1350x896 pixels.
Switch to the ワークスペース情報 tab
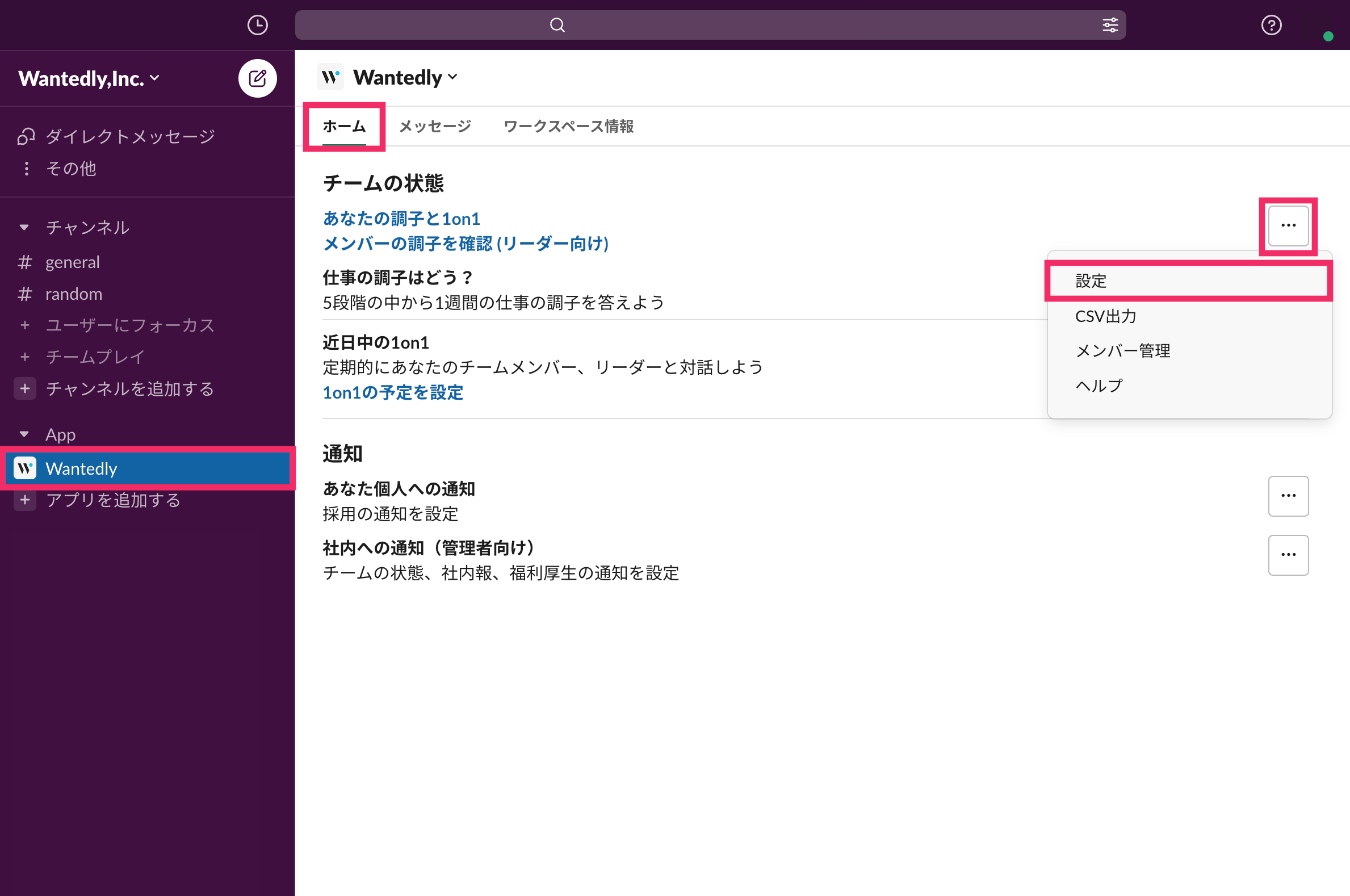pyautogui.click(x=568, y=126)
